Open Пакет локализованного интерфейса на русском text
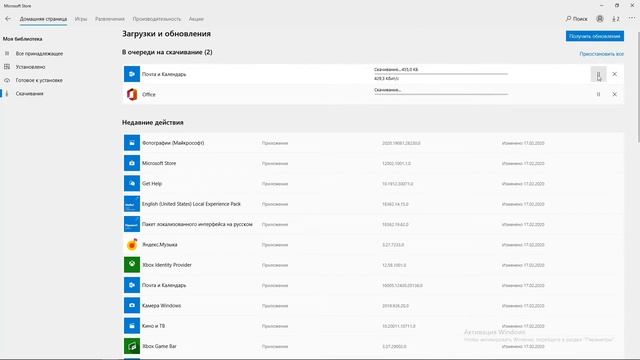Screen dimensions: 640x360 click(197, 224)
